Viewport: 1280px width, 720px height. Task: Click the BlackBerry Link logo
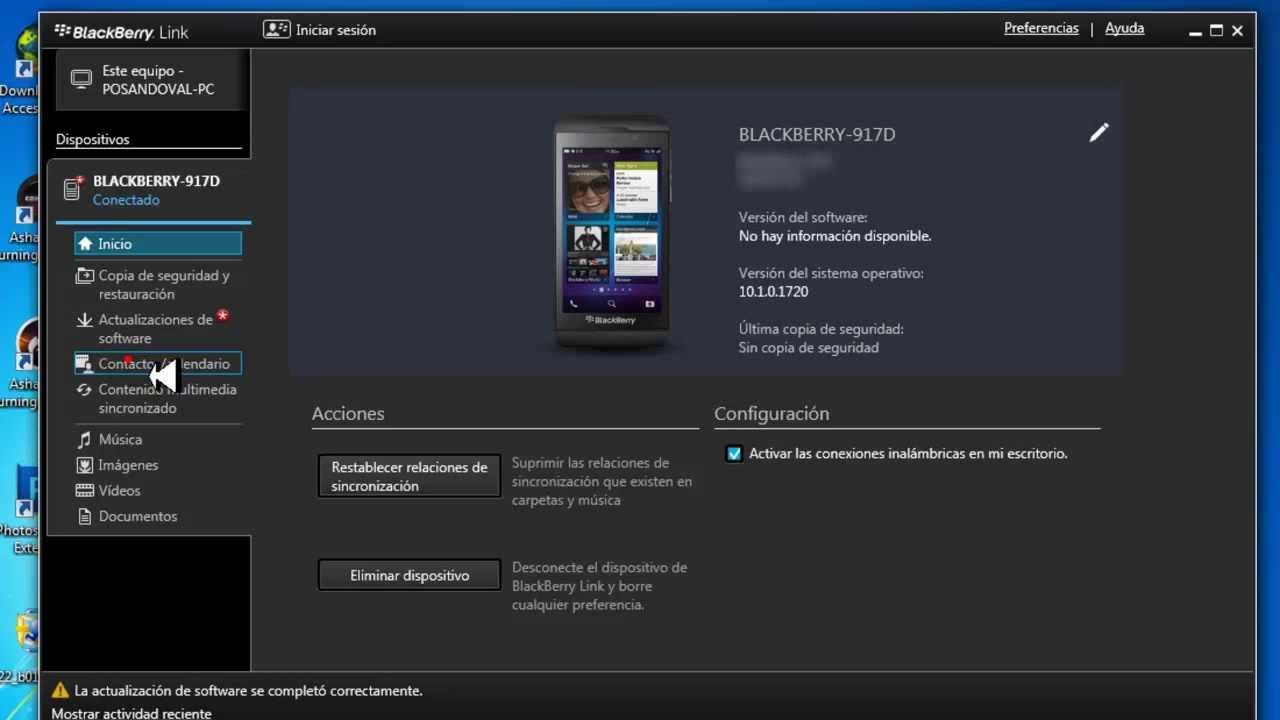pos(121,31)
